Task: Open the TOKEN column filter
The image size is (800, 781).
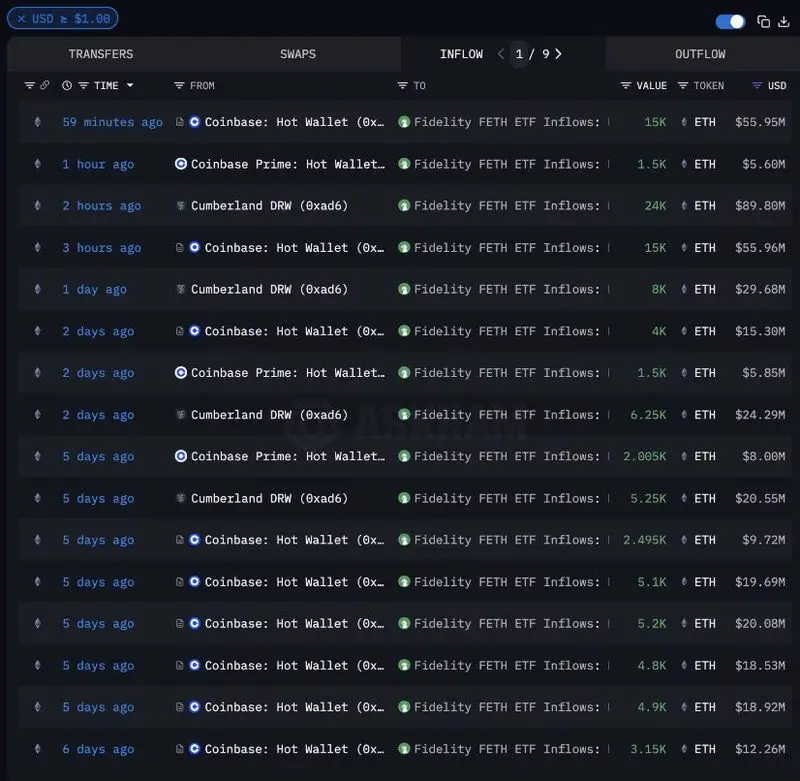Action: tap(683, 86)
